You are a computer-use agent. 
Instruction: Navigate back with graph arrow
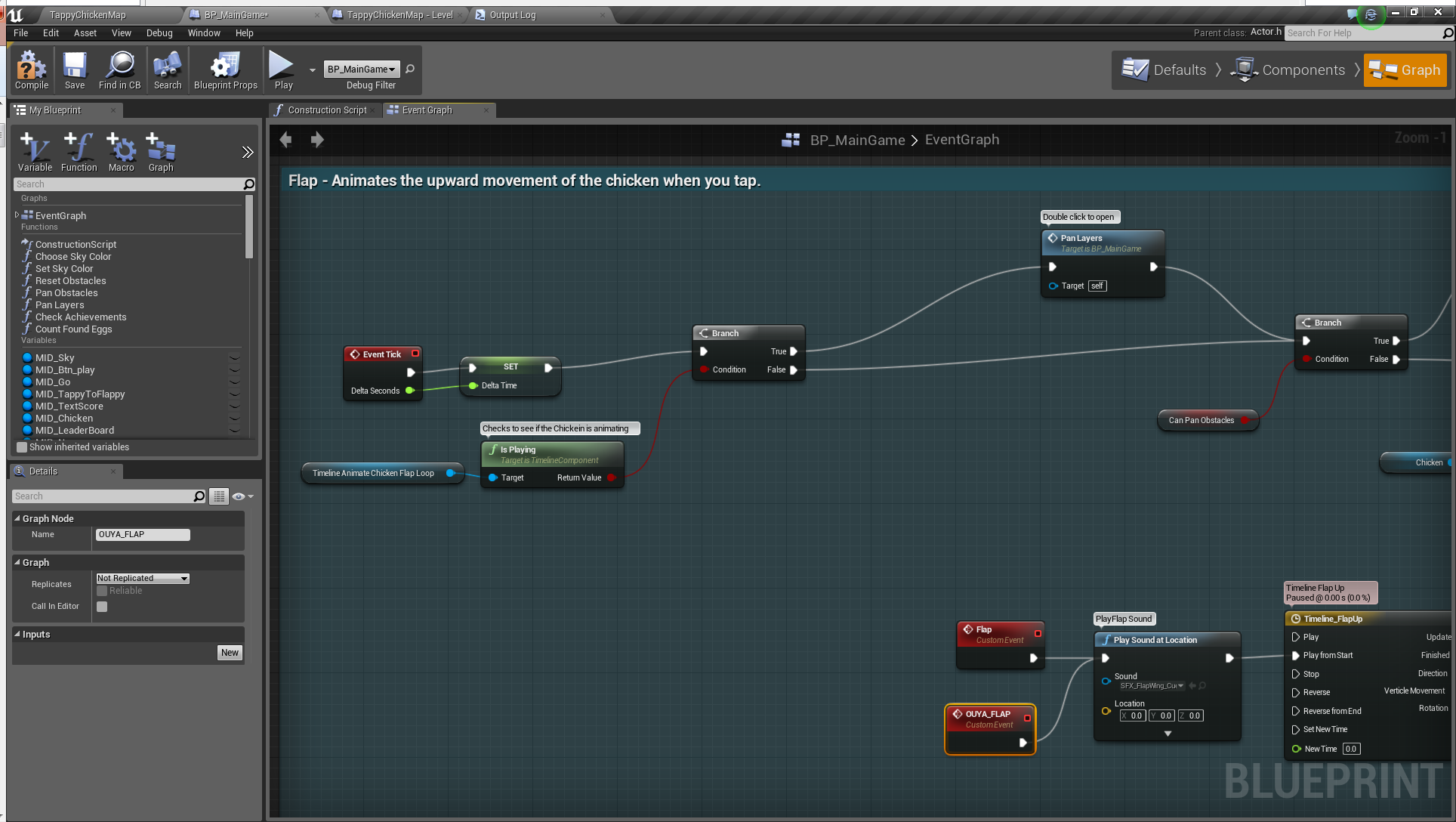(285, 140)
